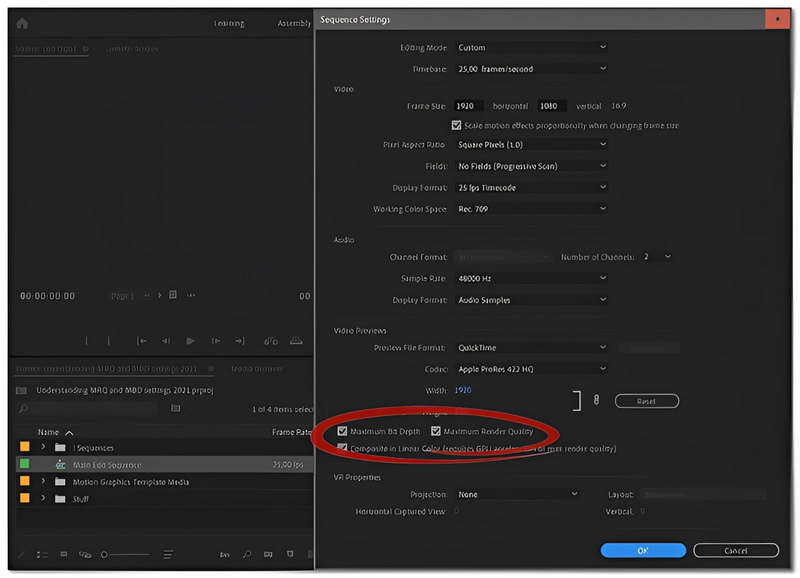Toggle Composite in Linear Color checkbox

[x=342, y=448]
